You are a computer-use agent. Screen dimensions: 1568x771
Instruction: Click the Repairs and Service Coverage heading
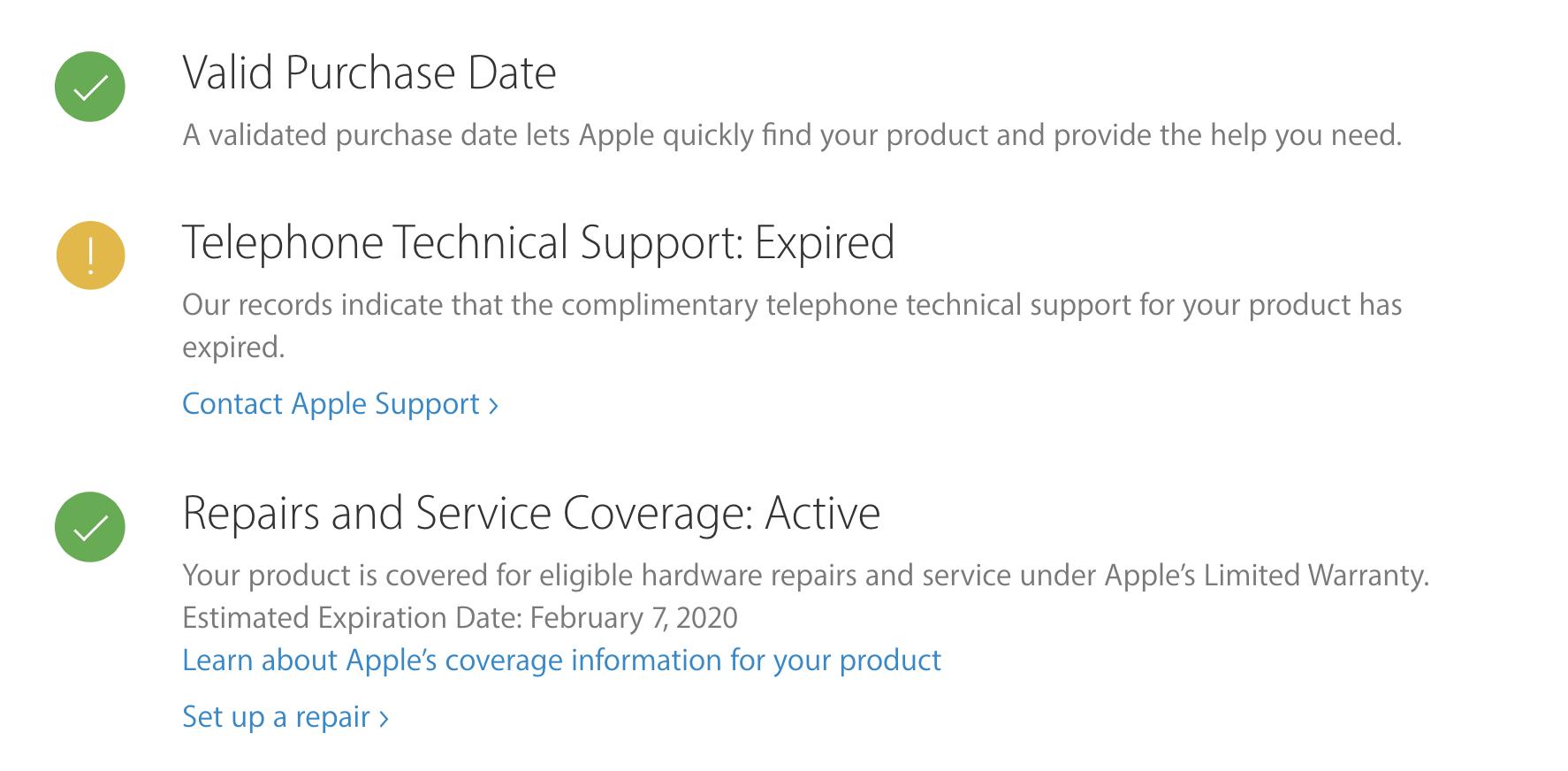click(x=531, y=514)
